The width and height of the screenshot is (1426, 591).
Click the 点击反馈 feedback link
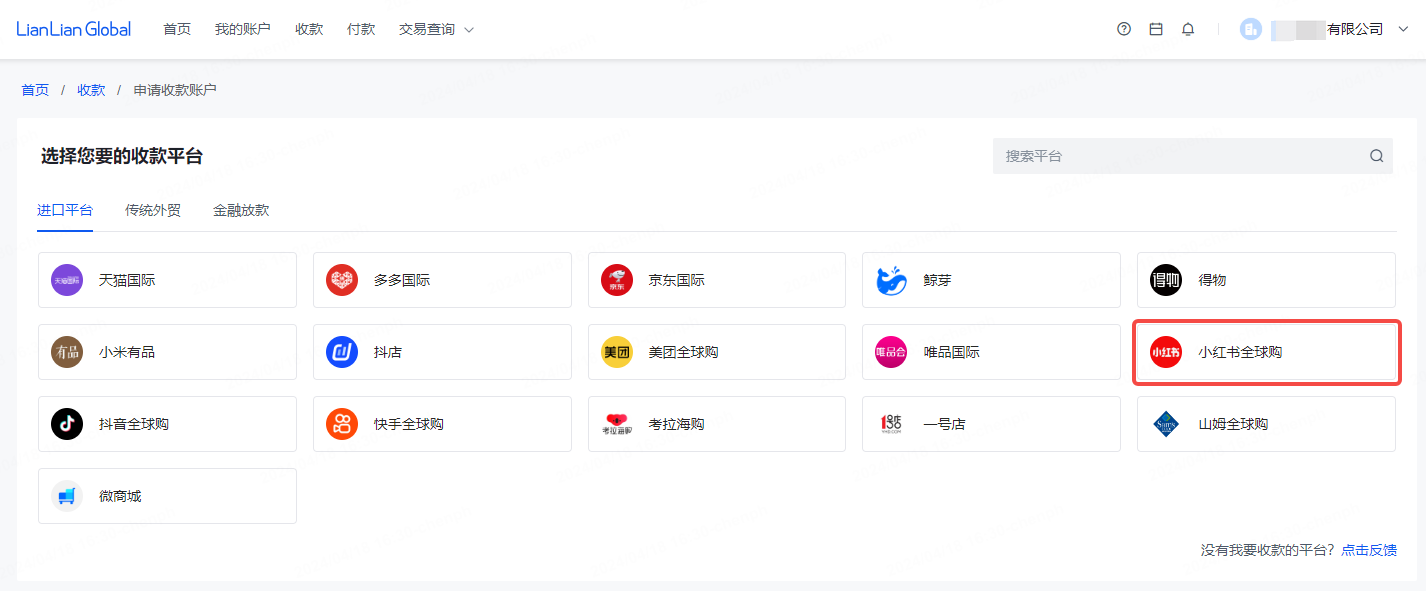pyautogui.click(x=1369, y=550)
